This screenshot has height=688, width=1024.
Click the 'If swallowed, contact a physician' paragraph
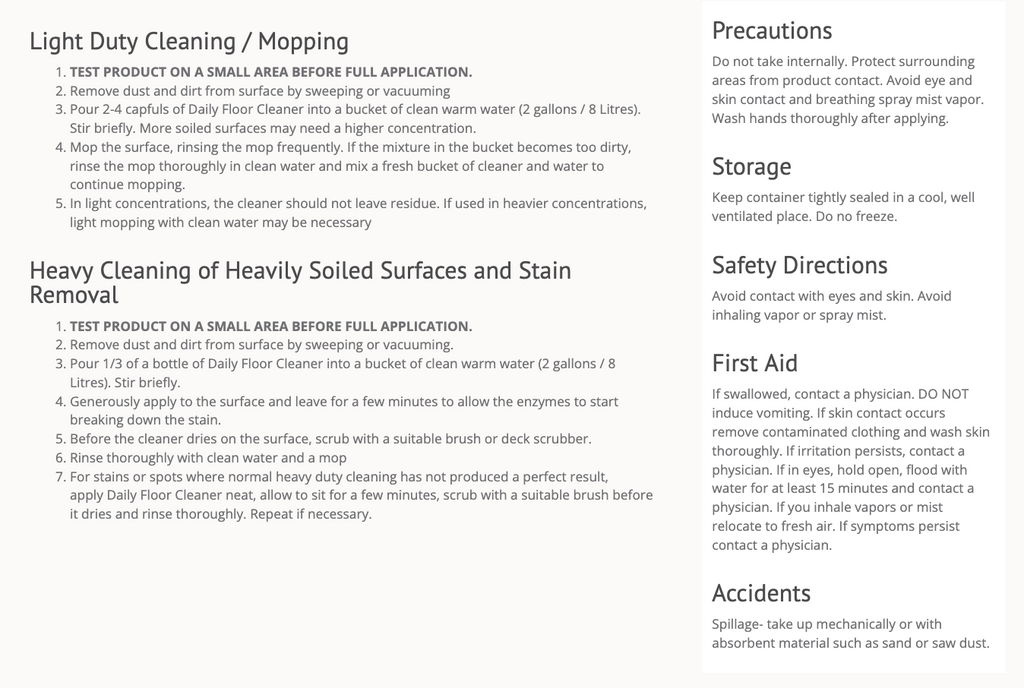(851, 469)
